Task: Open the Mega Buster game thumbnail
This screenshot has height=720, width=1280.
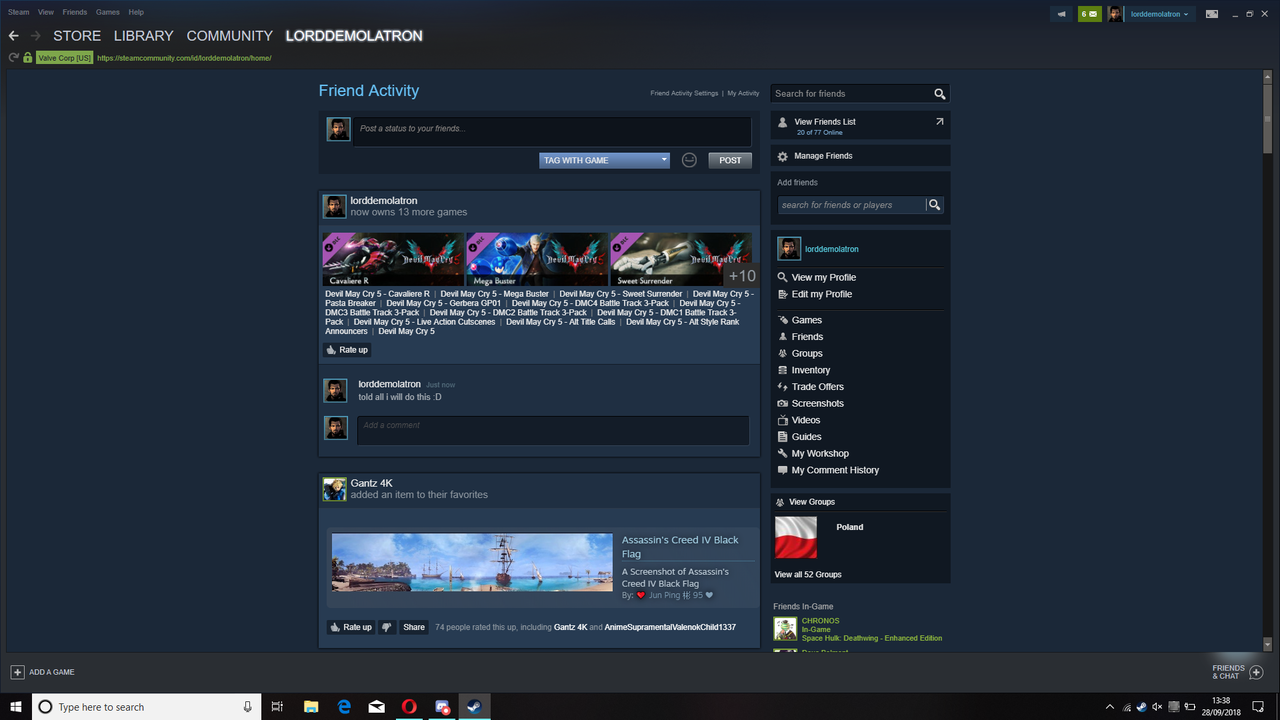Action: click(537, 260)
